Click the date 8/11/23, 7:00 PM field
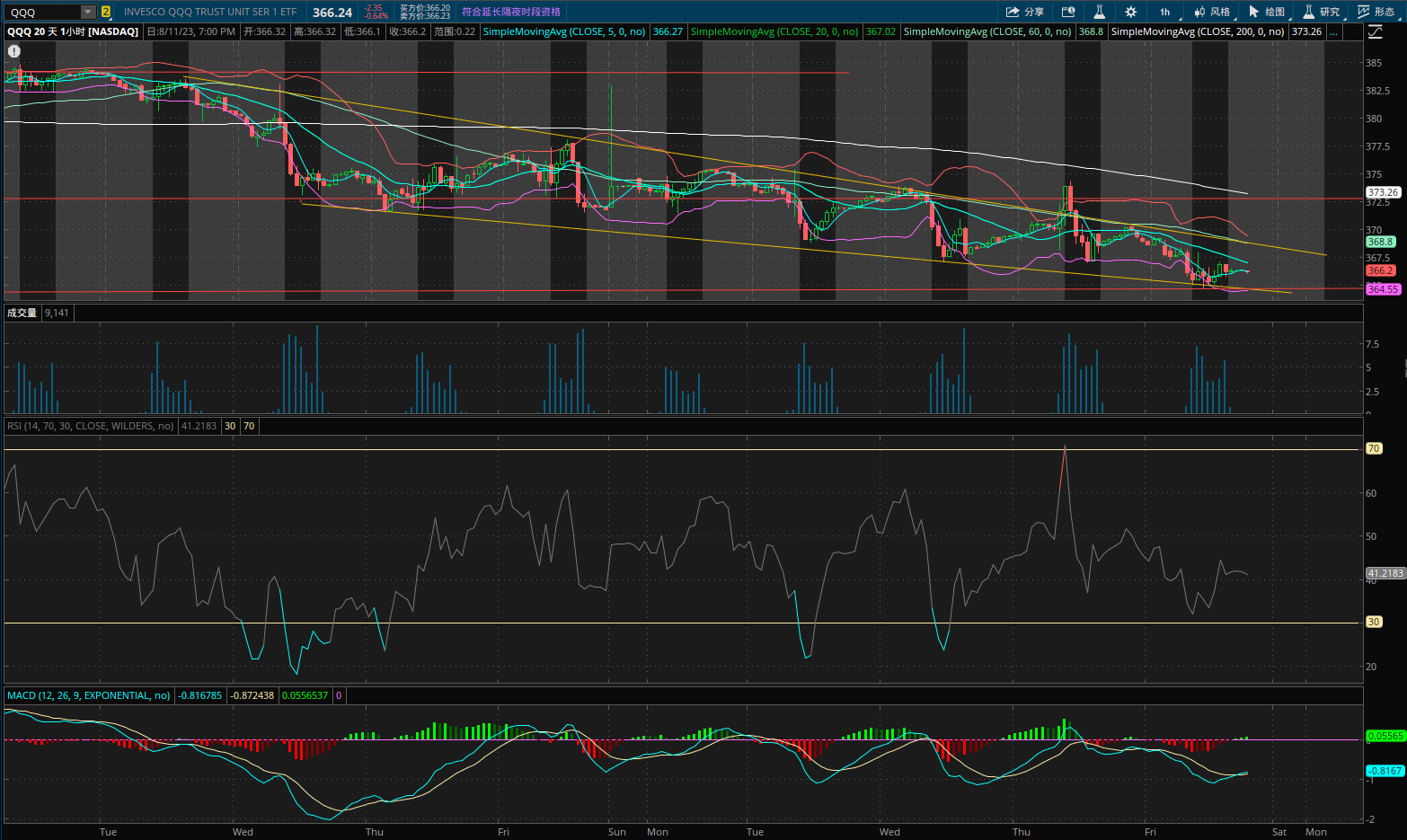The width and height of the screenshot is (1407, 840). (190, 31)
